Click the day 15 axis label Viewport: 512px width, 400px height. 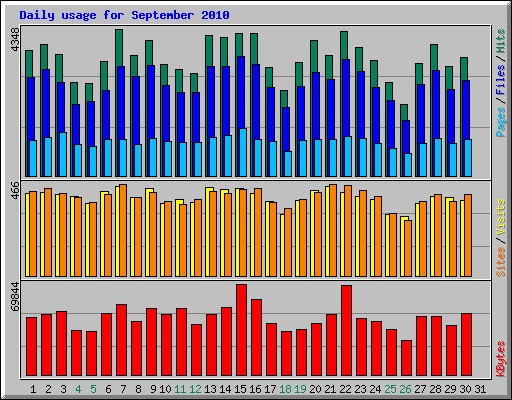tap(240, 389)
